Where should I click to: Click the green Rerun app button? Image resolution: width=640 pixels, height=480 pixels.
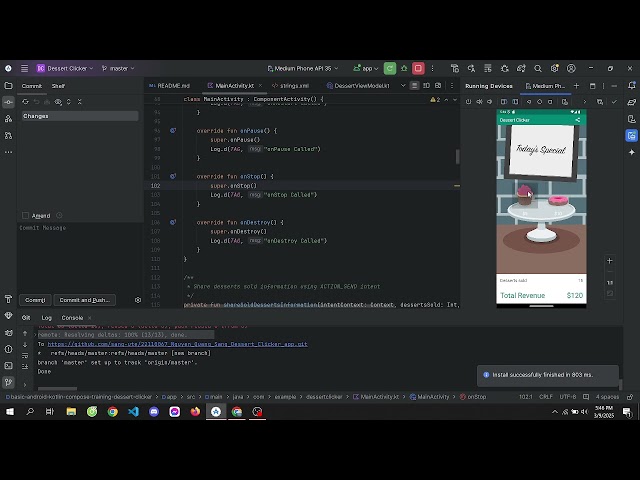(390, 68)
